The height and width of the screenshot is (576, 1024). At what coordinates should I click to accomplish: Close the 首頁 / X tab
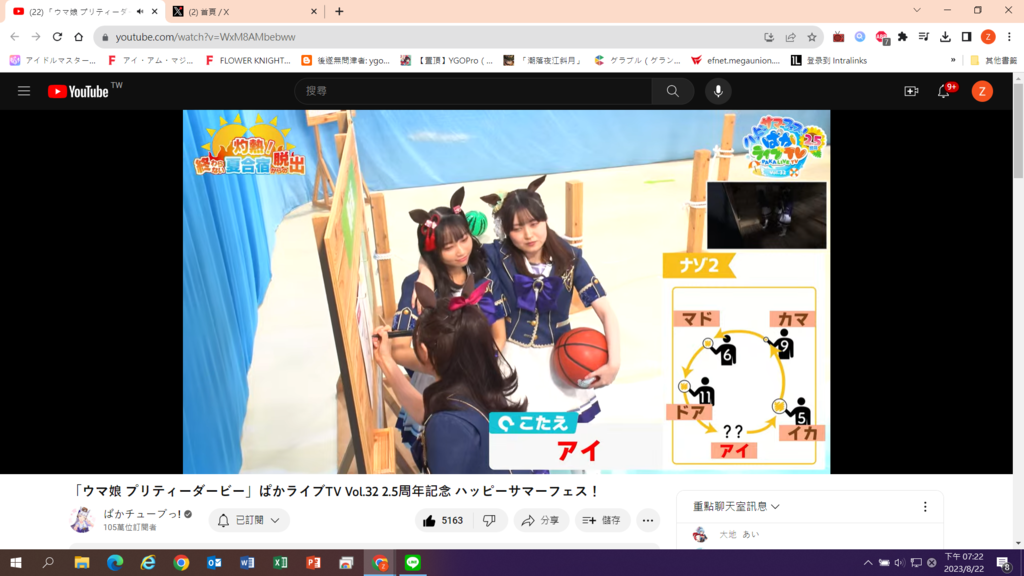pos(313,12)
